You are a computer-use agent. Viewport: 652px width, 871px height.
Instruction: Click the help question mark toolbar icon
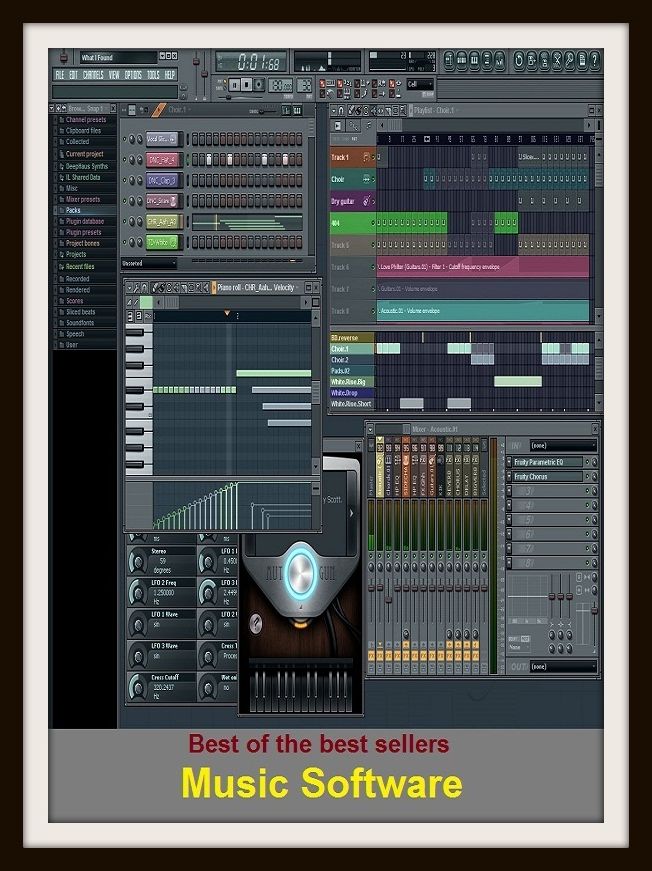tap(594, 60)
